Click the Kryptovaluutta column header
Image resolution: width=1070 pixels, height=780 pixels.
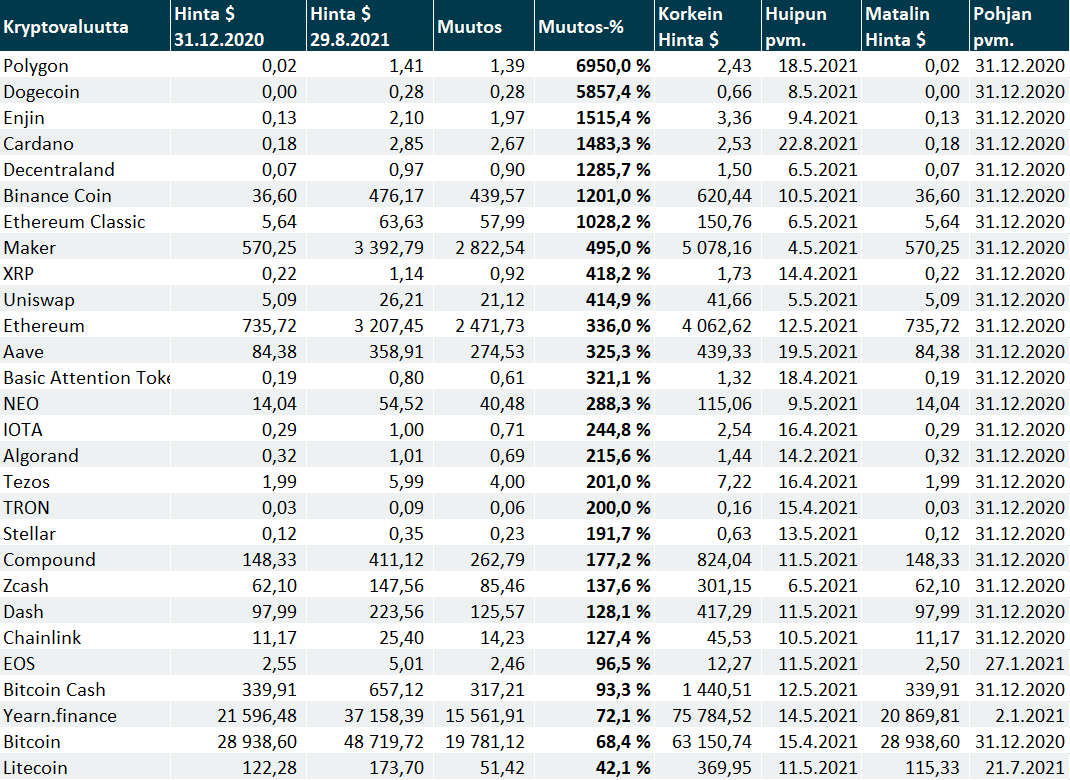(x=66, y=27)
